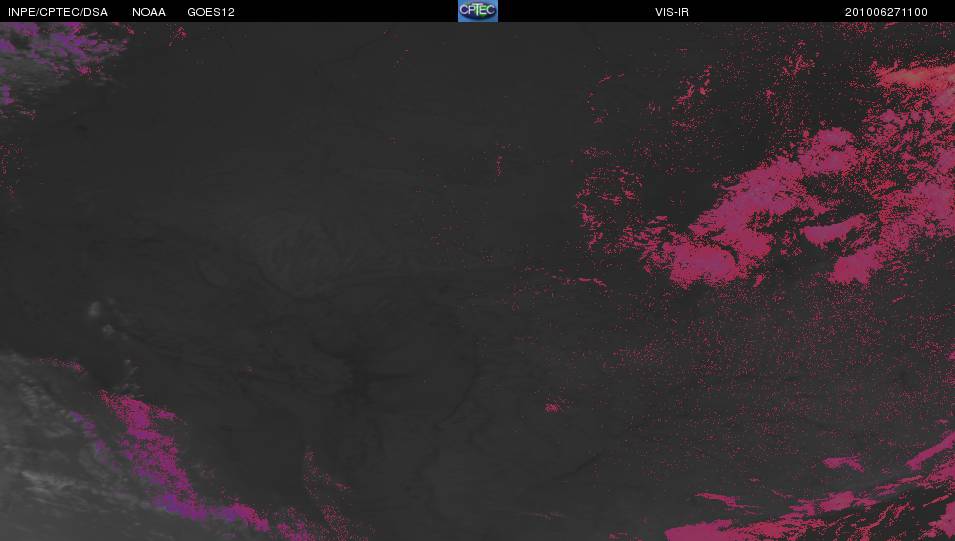Click the VIS-IR channel label
This screenshot has width=955, height=541.
[672, 12]
